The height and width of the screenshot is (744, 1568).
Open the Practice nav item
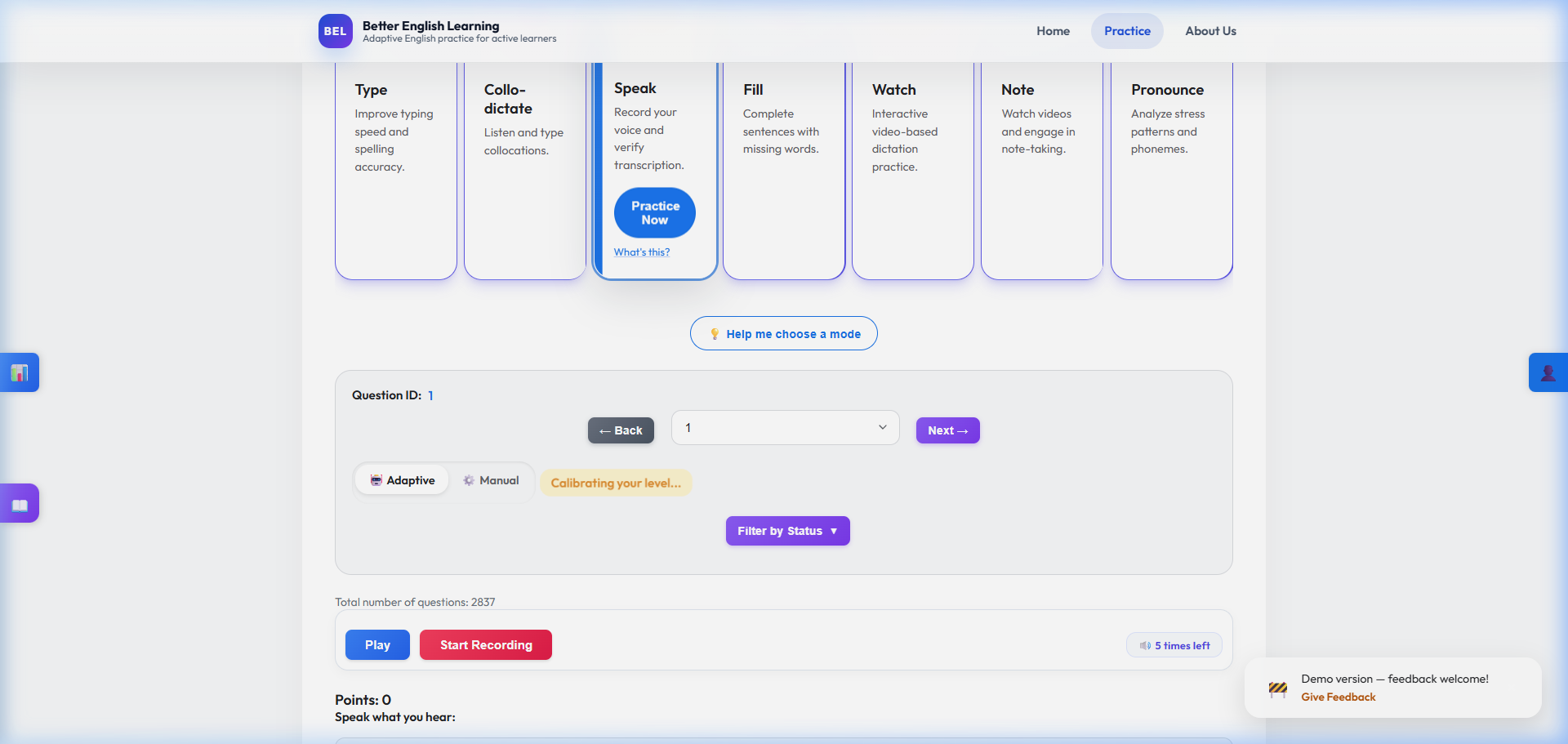(x=1127, y=31)
